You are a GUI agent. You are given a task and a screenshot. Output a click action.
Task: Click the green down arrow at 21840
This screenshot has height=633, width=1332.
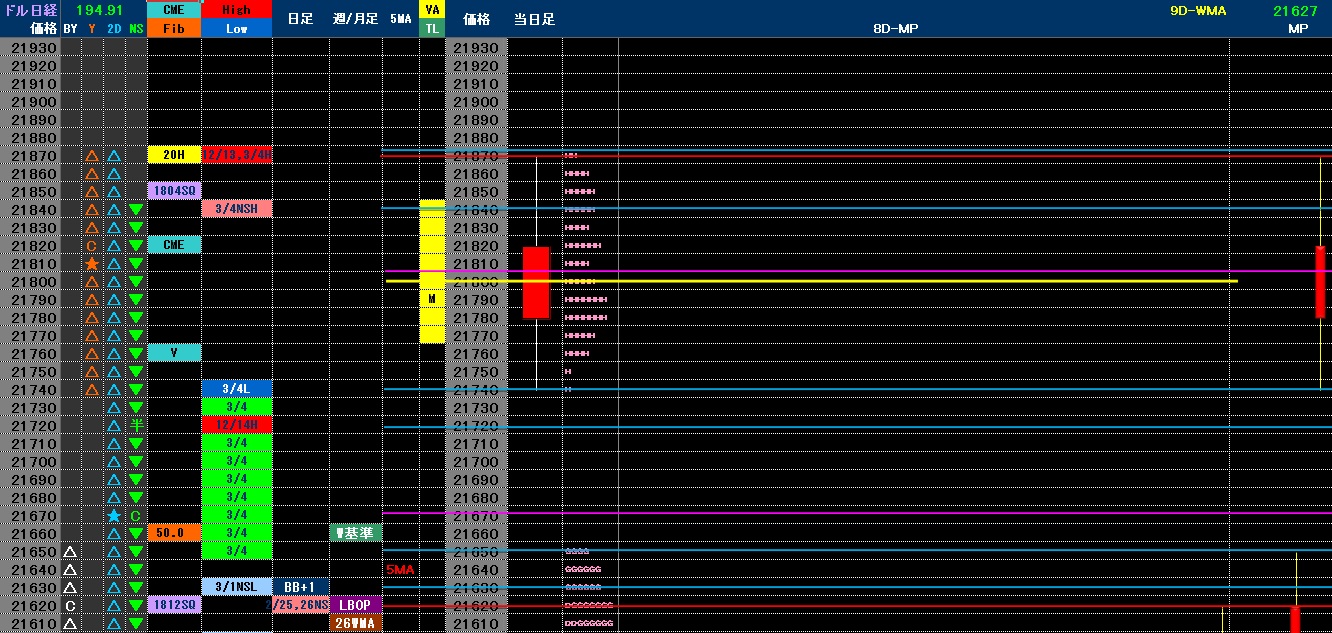(x=136, y=210)
